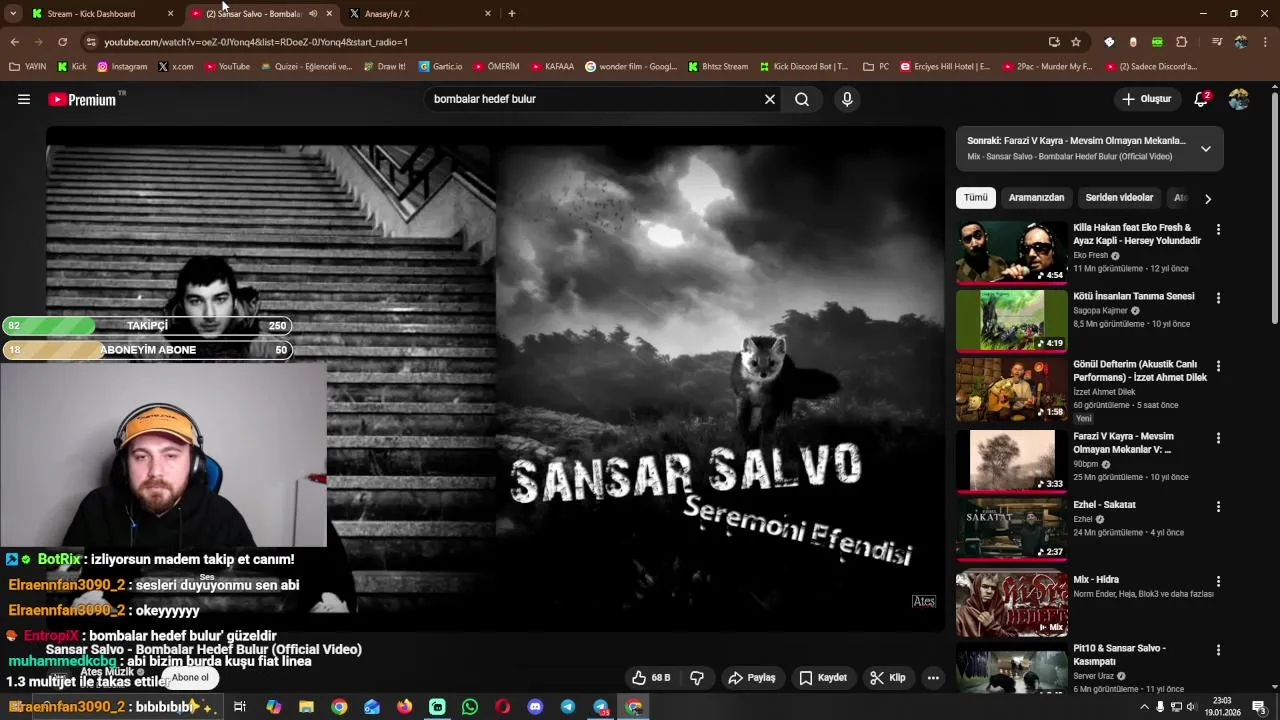Open File Explorer from the taskbar
Viewport: 1280px width, 720px height.
(x=306, y=707)
